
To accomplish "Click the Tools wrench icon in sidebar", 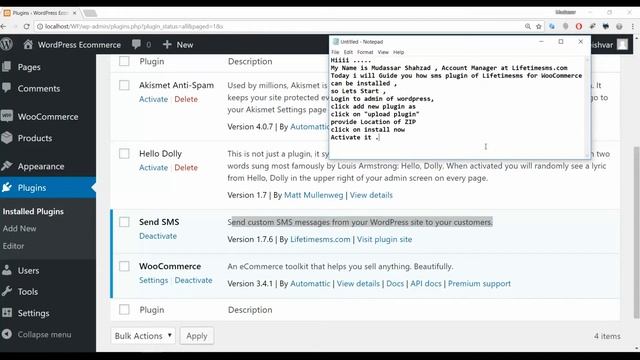I will point(7,291).
